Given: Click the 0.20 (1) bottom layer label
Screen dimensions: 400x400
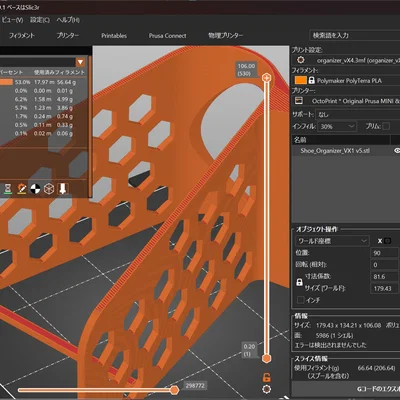Looking at the screenshot, I should click(x=249, y=350).
